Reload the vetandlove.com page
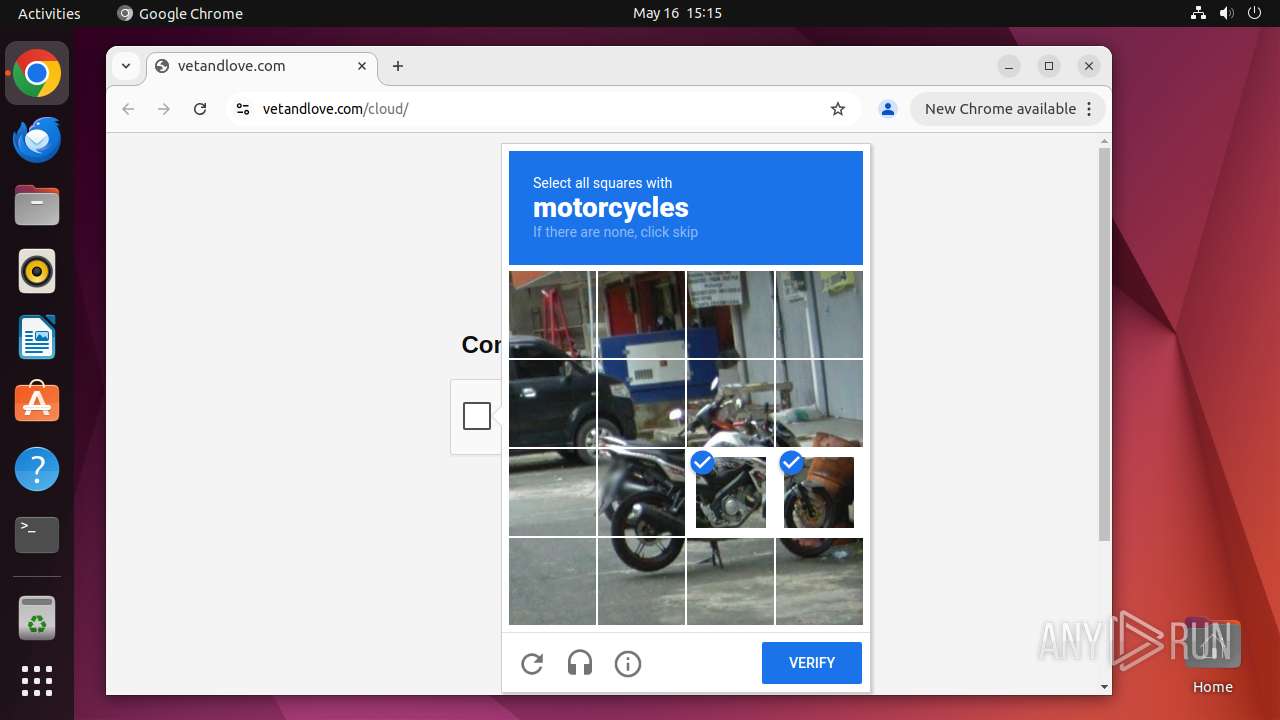Image resolution: width=1280 pixels, height=720 pixels. click(x=200, y=109)
